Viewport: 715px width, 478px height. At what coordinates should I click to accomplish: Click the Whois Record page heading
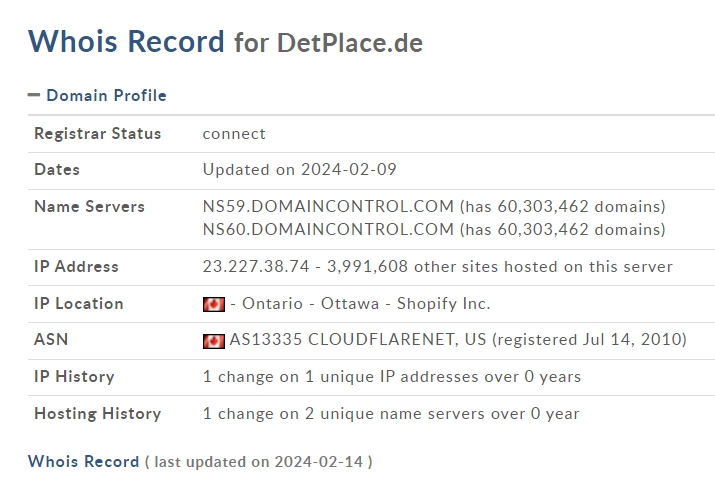pyautogui.click(x=126, y=42)
